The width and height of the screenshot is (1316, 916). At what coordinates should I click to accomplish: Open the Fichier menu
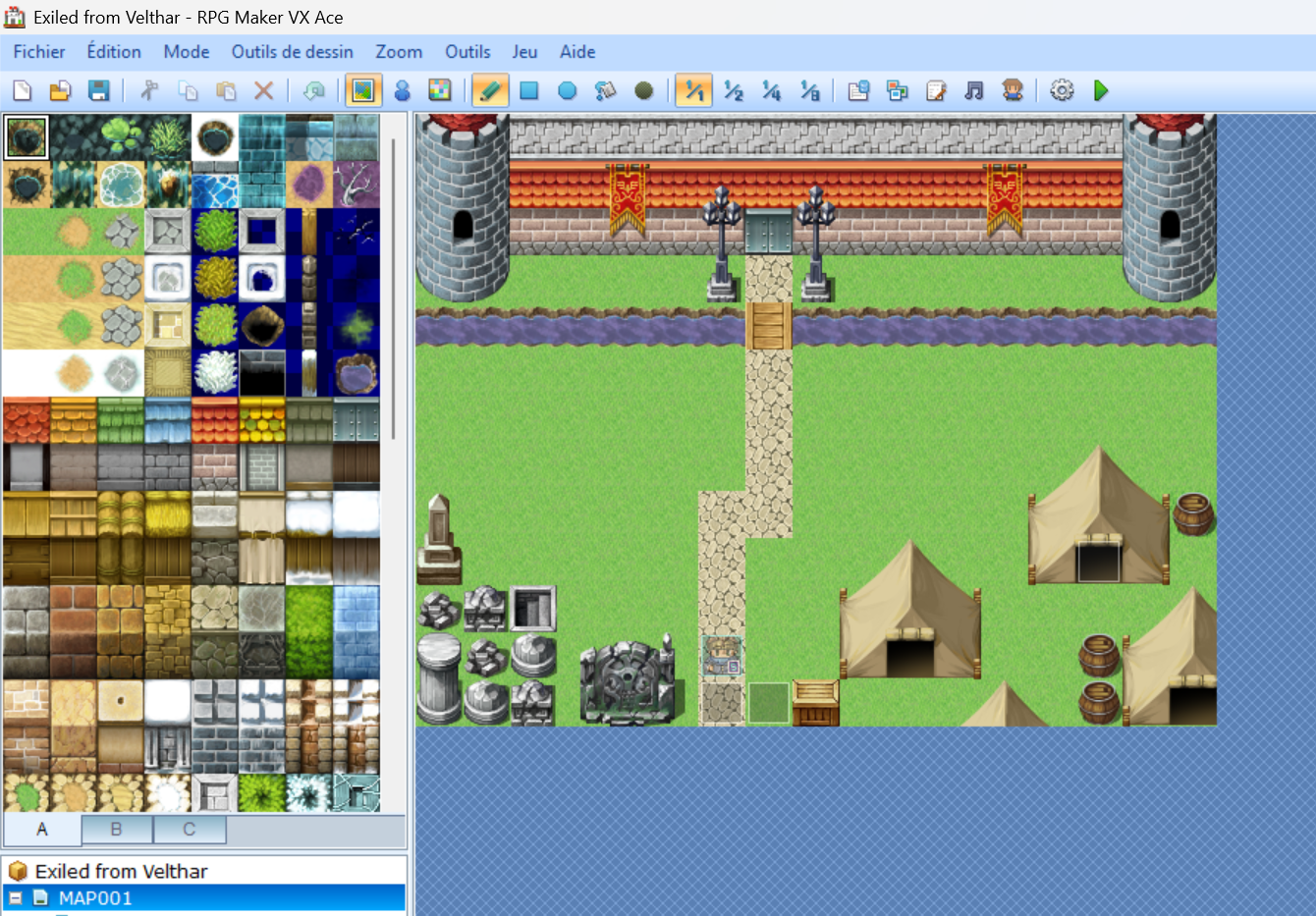click(39, 52)
